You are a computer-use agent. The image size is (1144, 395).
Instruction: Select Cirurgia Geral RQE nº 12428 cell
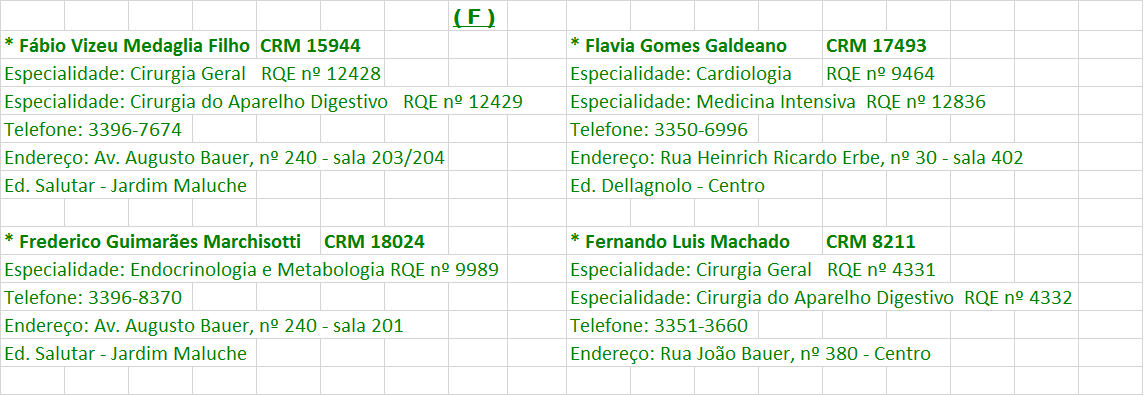pos(193,74)
